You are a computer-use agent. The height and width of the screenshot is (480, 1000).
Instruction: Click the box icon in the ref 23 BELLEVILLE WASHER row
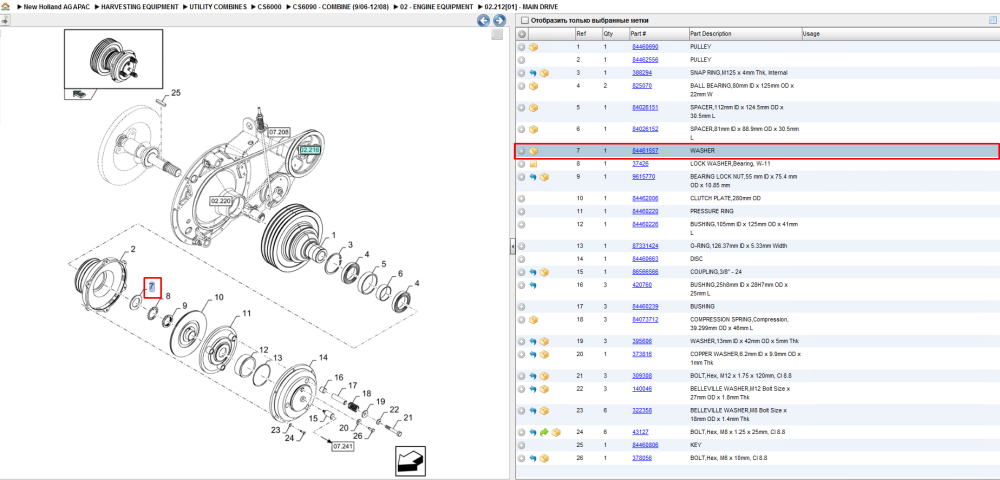[544, 411]
